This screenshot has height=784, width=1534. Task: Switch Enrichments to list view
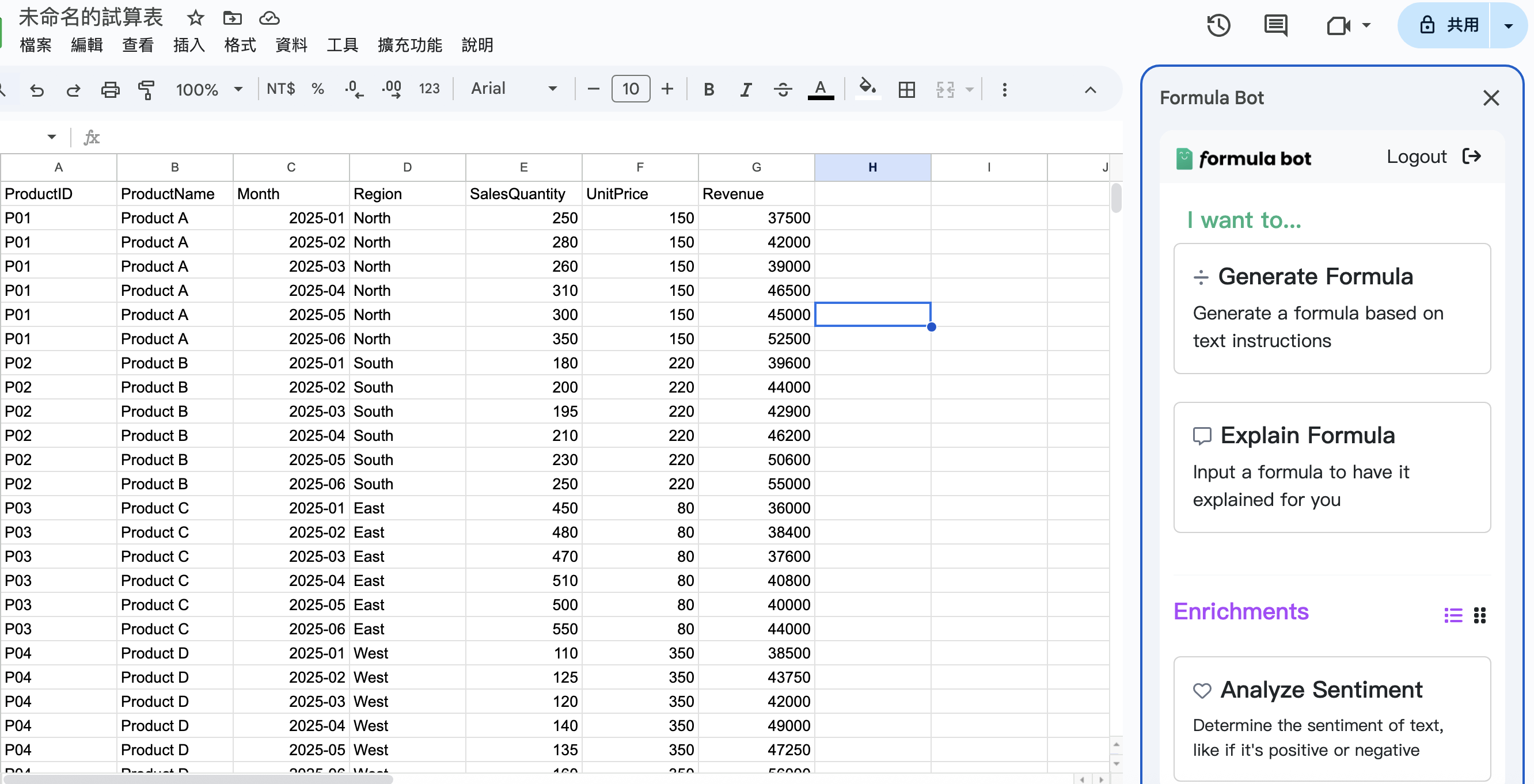[x=1452, y=615]
